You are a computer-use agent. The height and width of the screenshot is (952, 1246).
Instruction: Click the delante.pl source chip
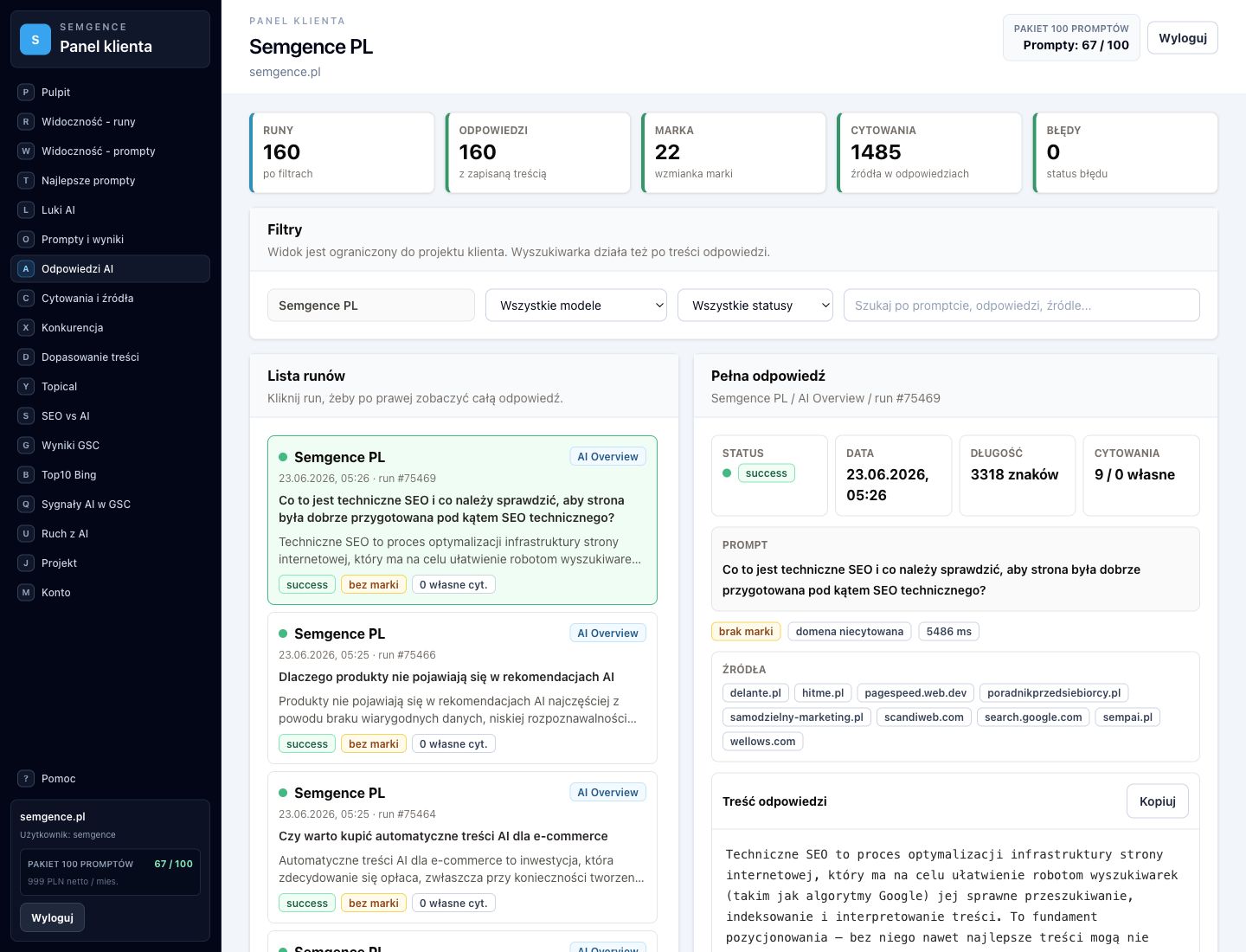[x=755, y=693]
